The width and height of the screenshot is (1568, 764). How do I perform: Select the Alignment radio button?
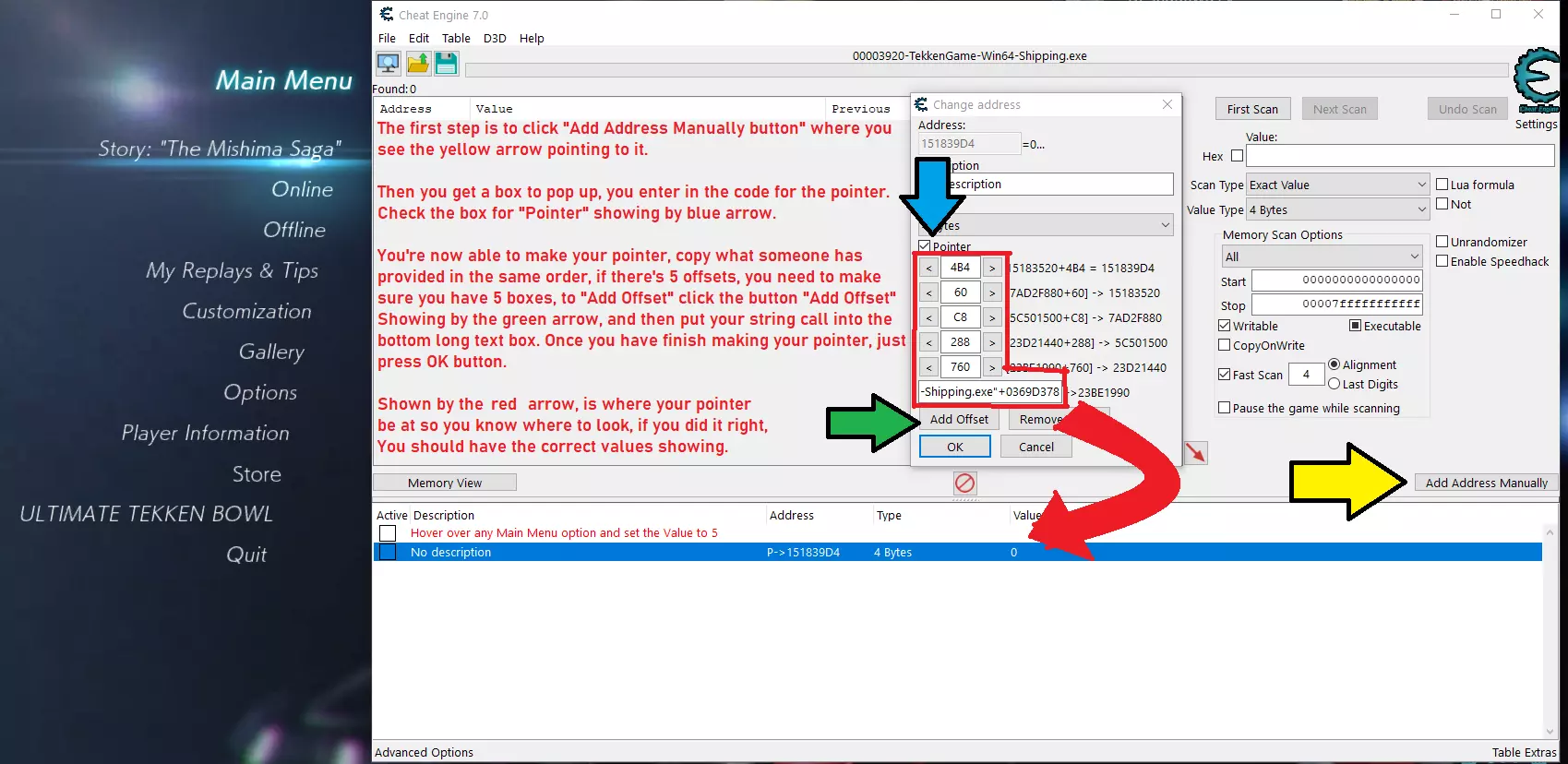1334,364
